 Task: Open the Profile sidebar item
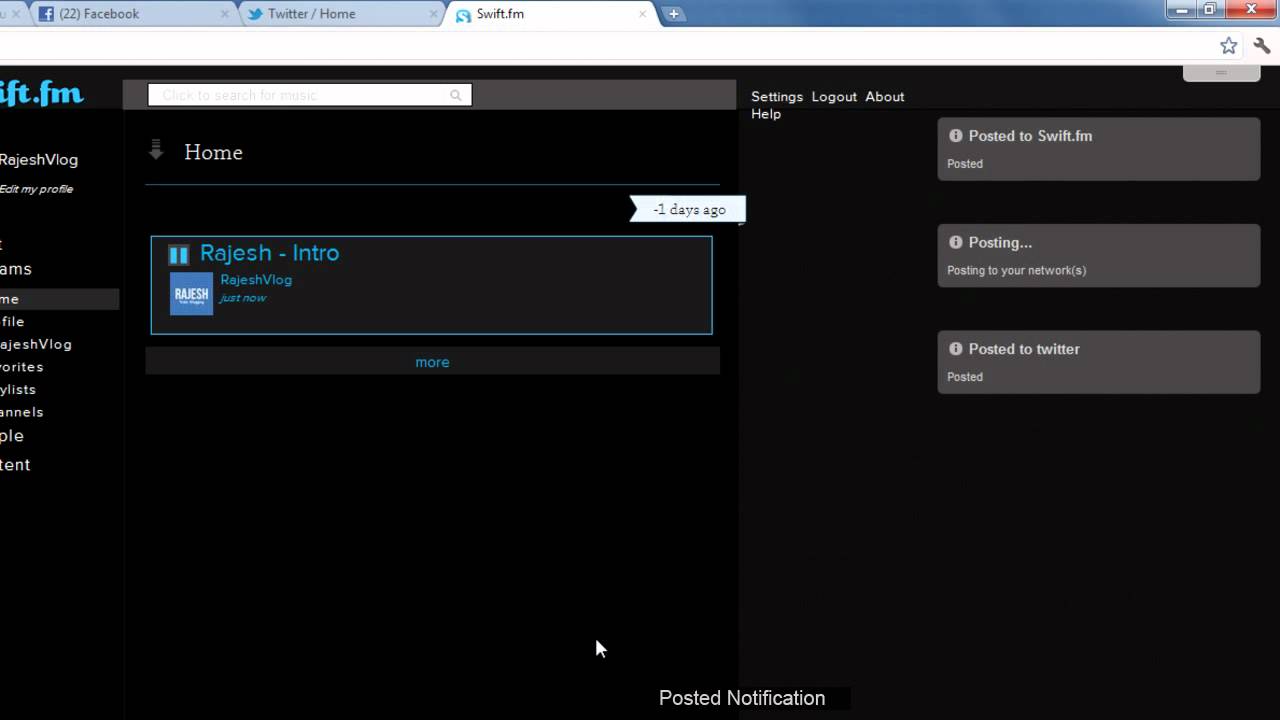click(12, 322)
